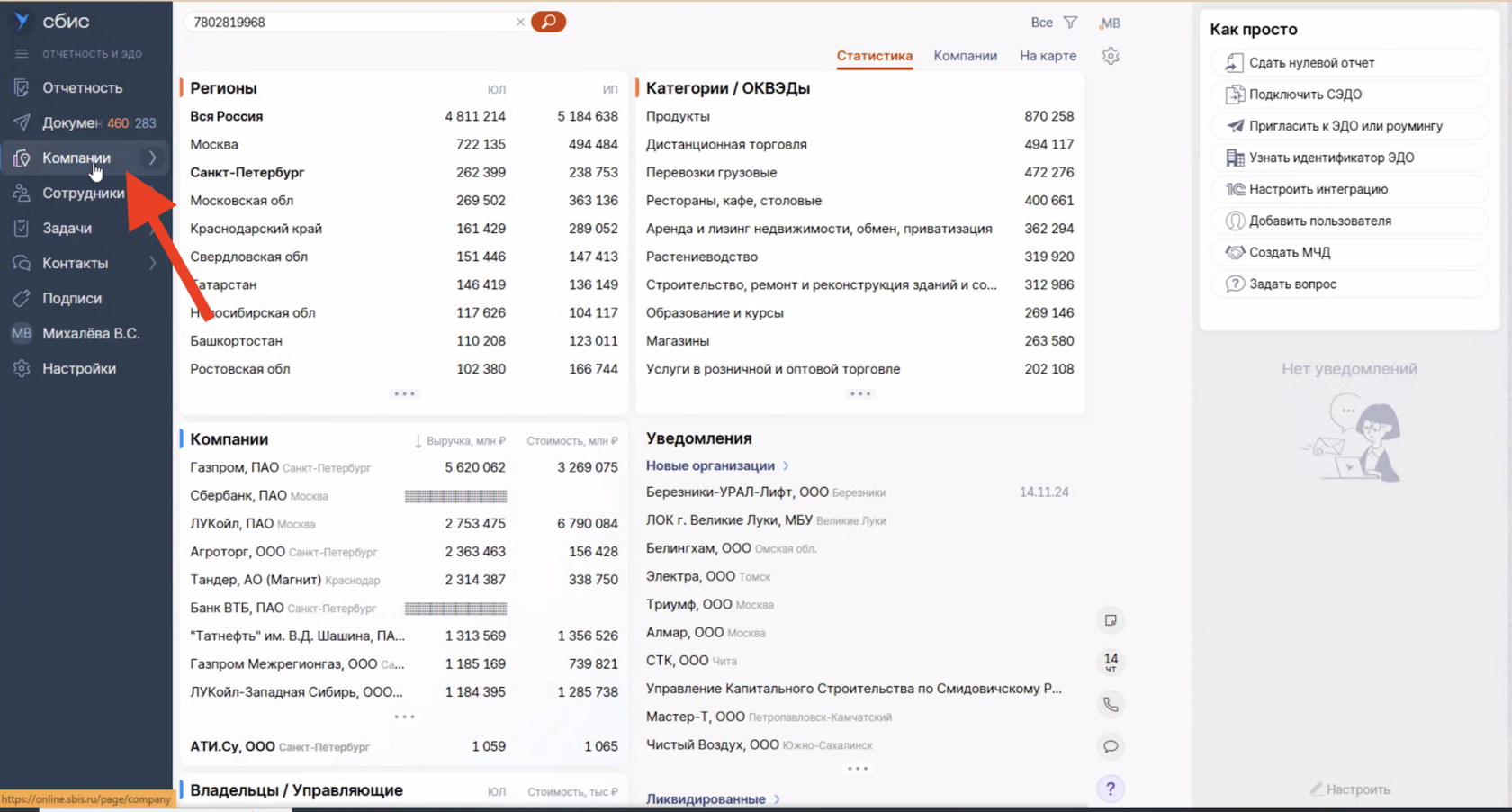This screenshot has width=1512, height=812.
Task: Switch to the Компании tab
Action: 965,56
